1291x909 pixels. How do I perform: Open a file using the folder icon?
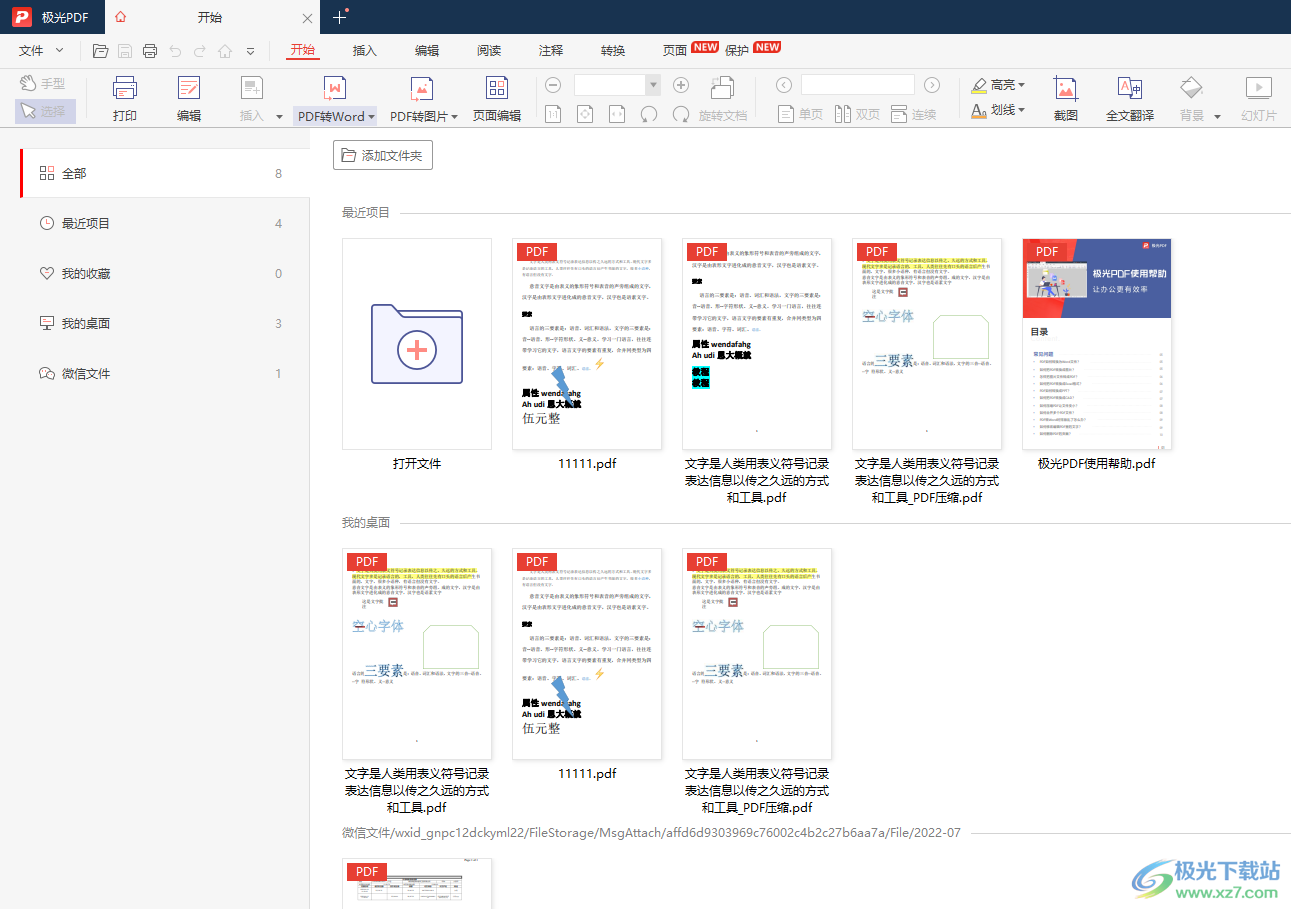click(100, 51)
